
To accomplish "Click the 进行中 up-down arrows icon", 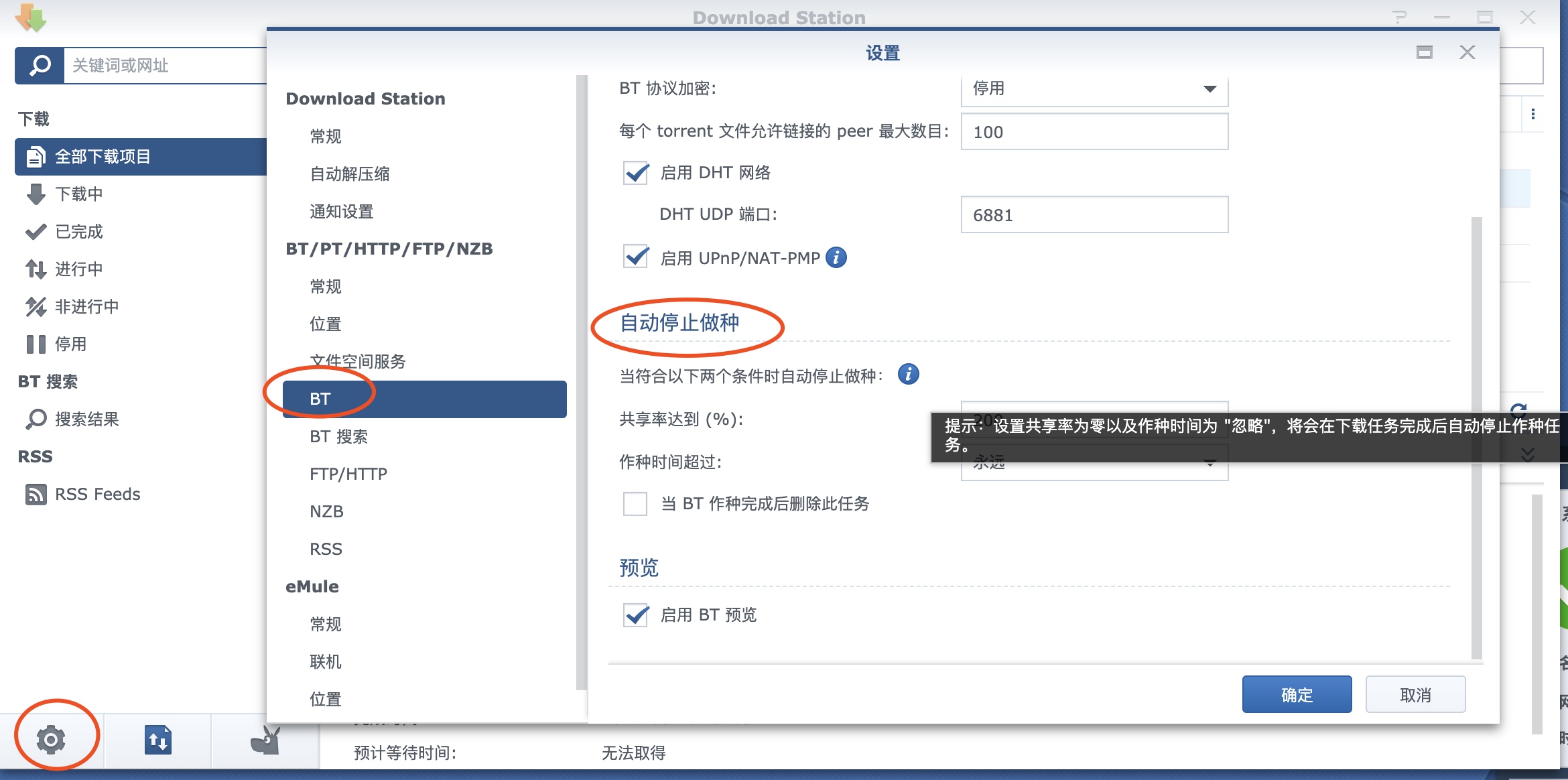I will (x=36, y=269).
